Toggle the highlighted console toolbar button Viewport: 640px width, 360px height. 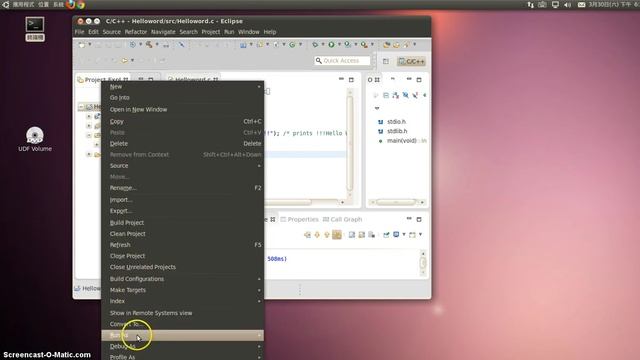[337, 235]
